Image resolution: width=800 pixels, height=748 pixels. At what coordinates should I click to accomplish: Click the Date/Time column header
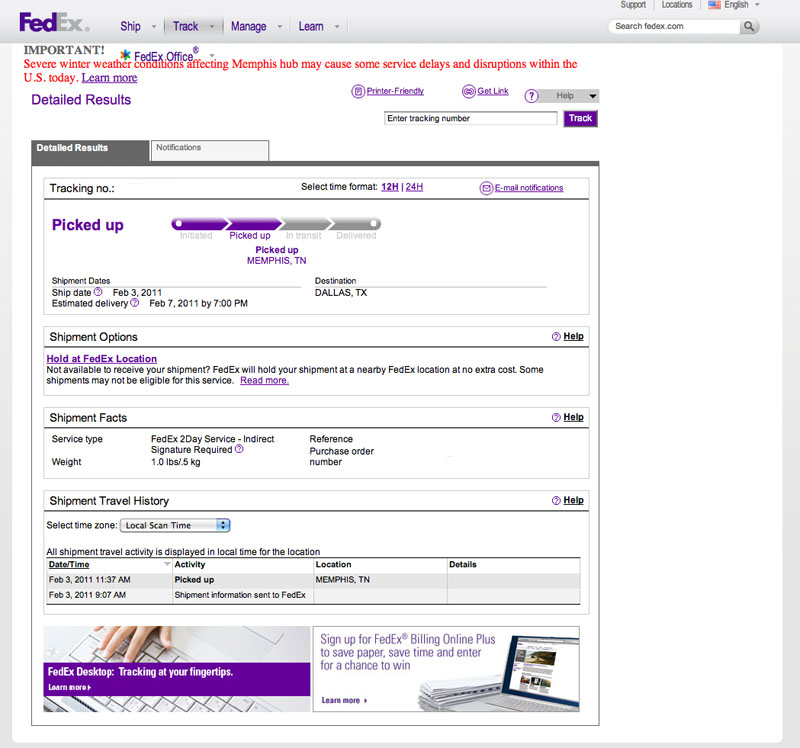click(69, 564)
